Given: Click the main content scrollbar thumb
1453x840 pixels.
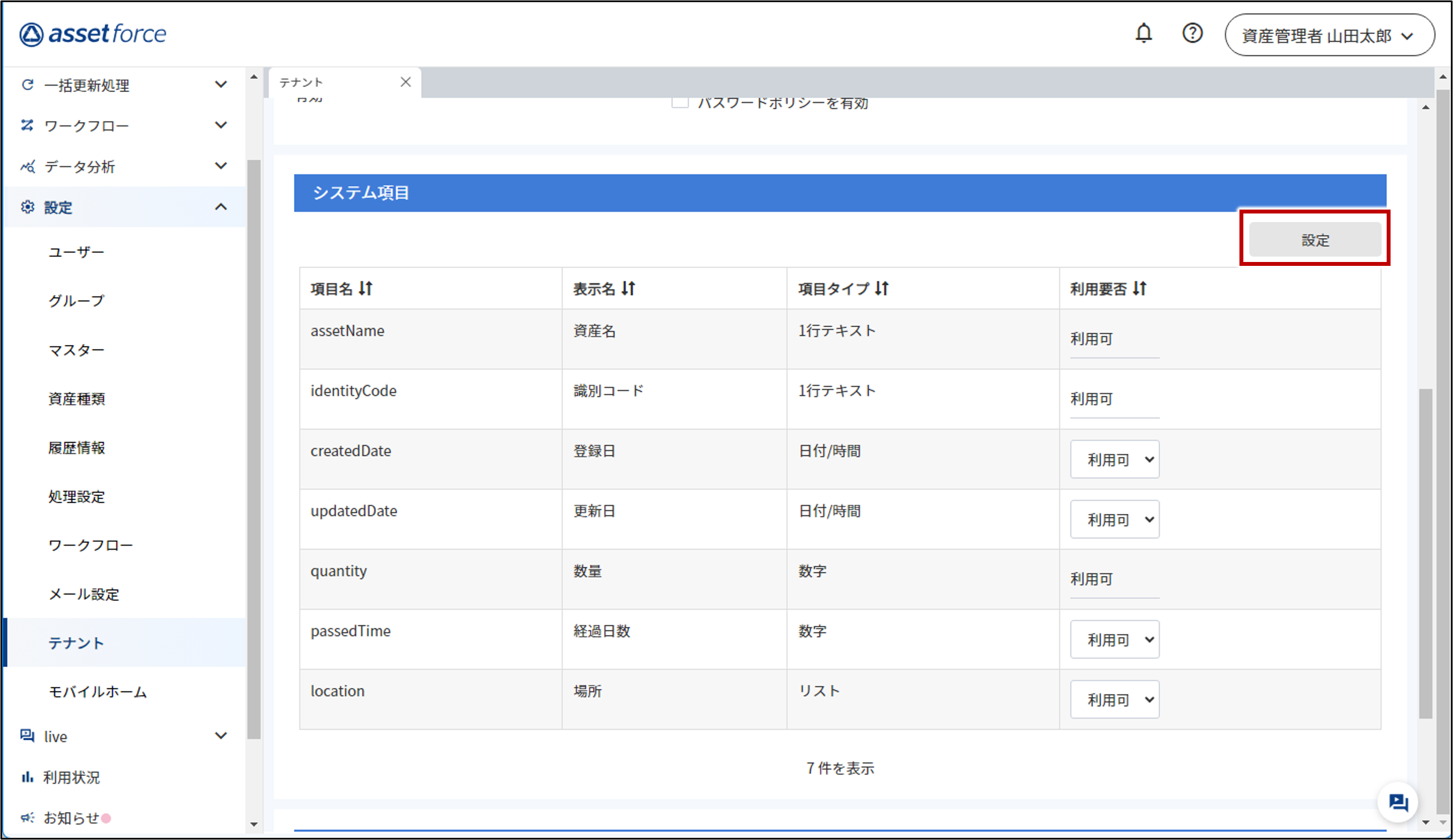Looking at the screenshot, I should 1425,553.
